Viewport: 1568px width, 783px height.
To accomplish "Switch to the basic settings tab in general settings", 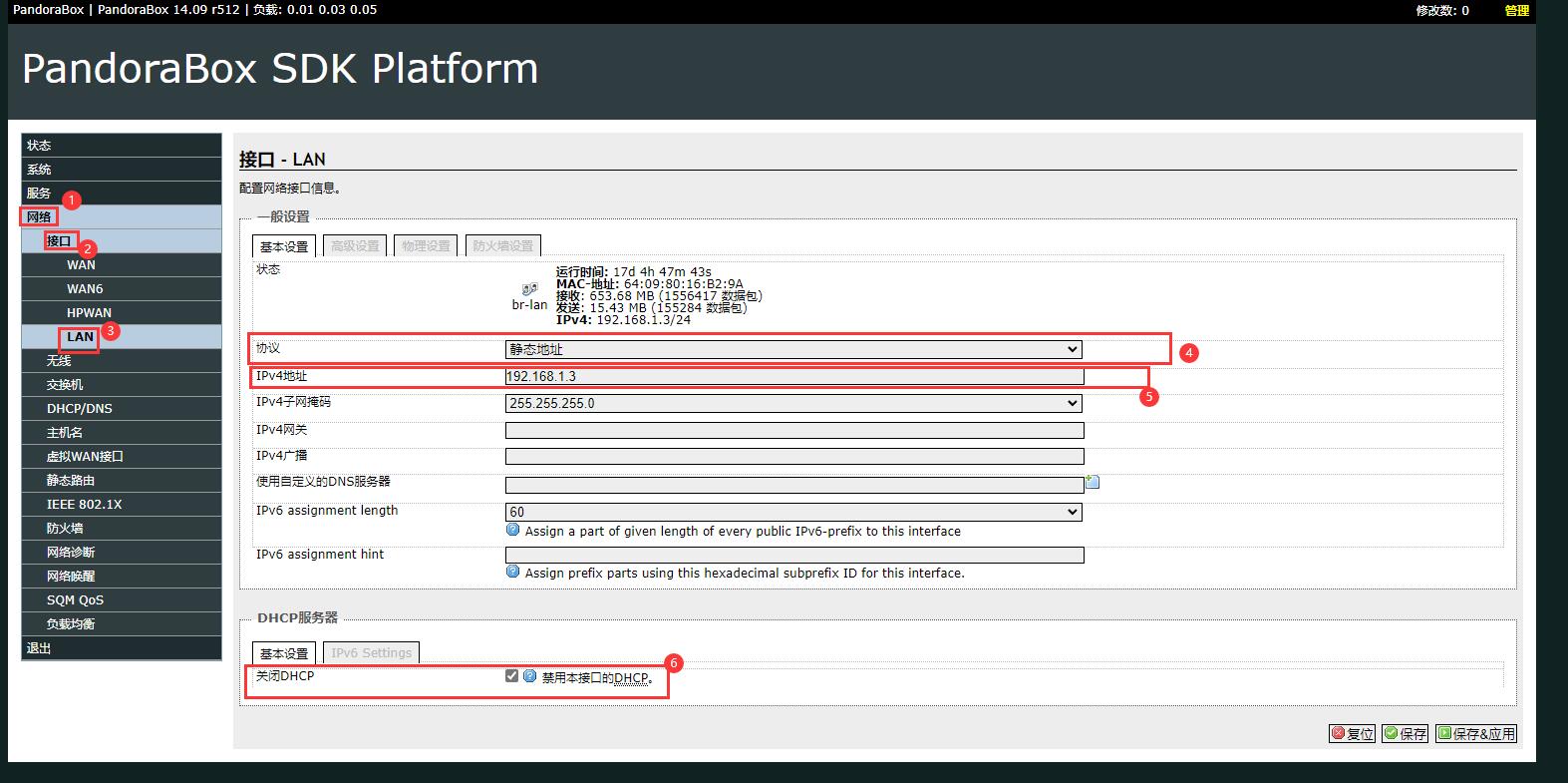I will pos(284,246).
